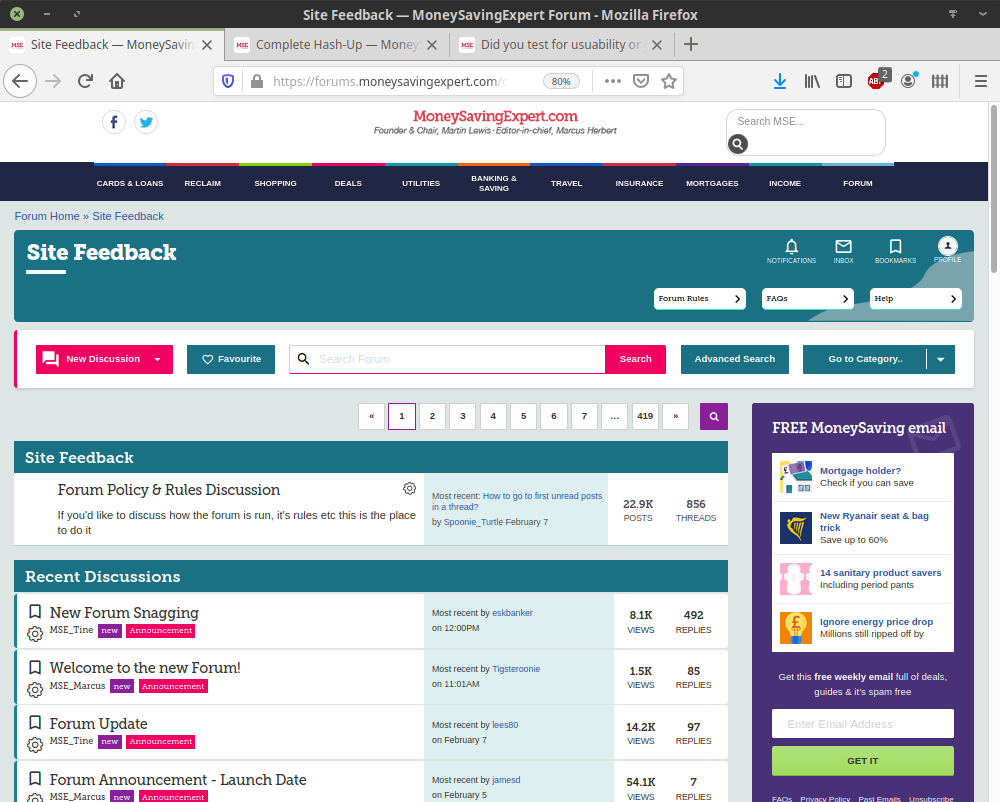The width and height of the screenshot is (1000, 802).
Task: Go to pagination page 2
Action: (x=432, y=416)
